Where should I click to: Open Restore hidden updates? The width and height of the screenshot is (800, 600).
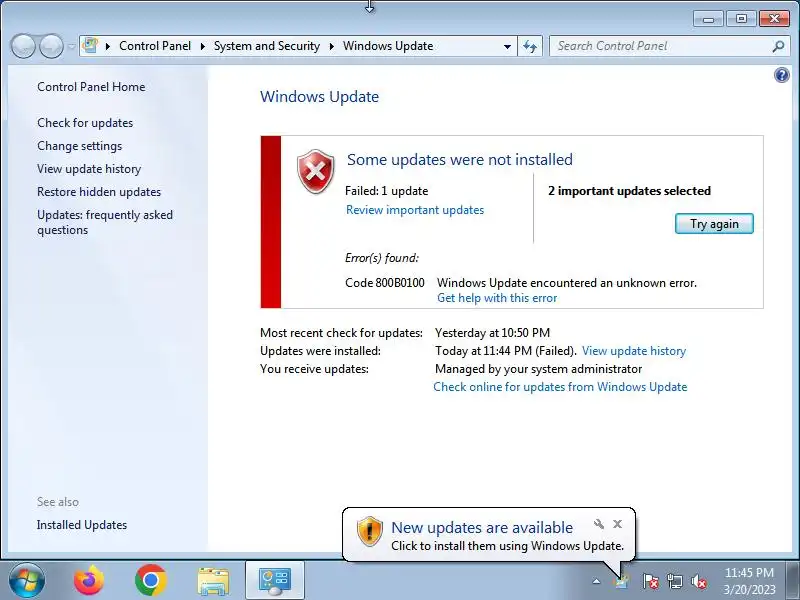point(99,192)
